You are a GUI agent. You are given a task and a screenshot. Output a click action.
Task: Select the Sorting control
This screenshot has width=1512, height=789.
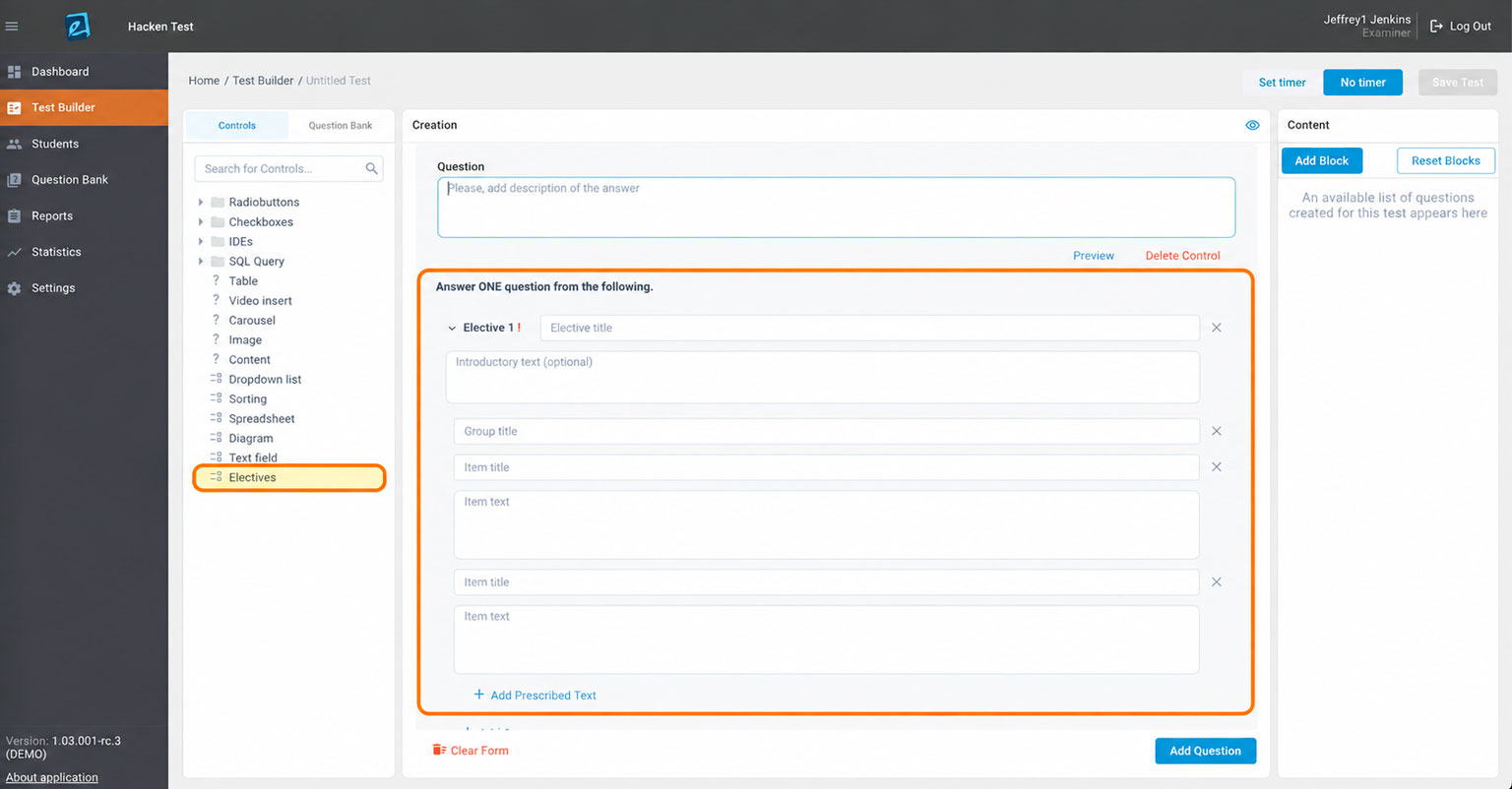tap(247, 399)
